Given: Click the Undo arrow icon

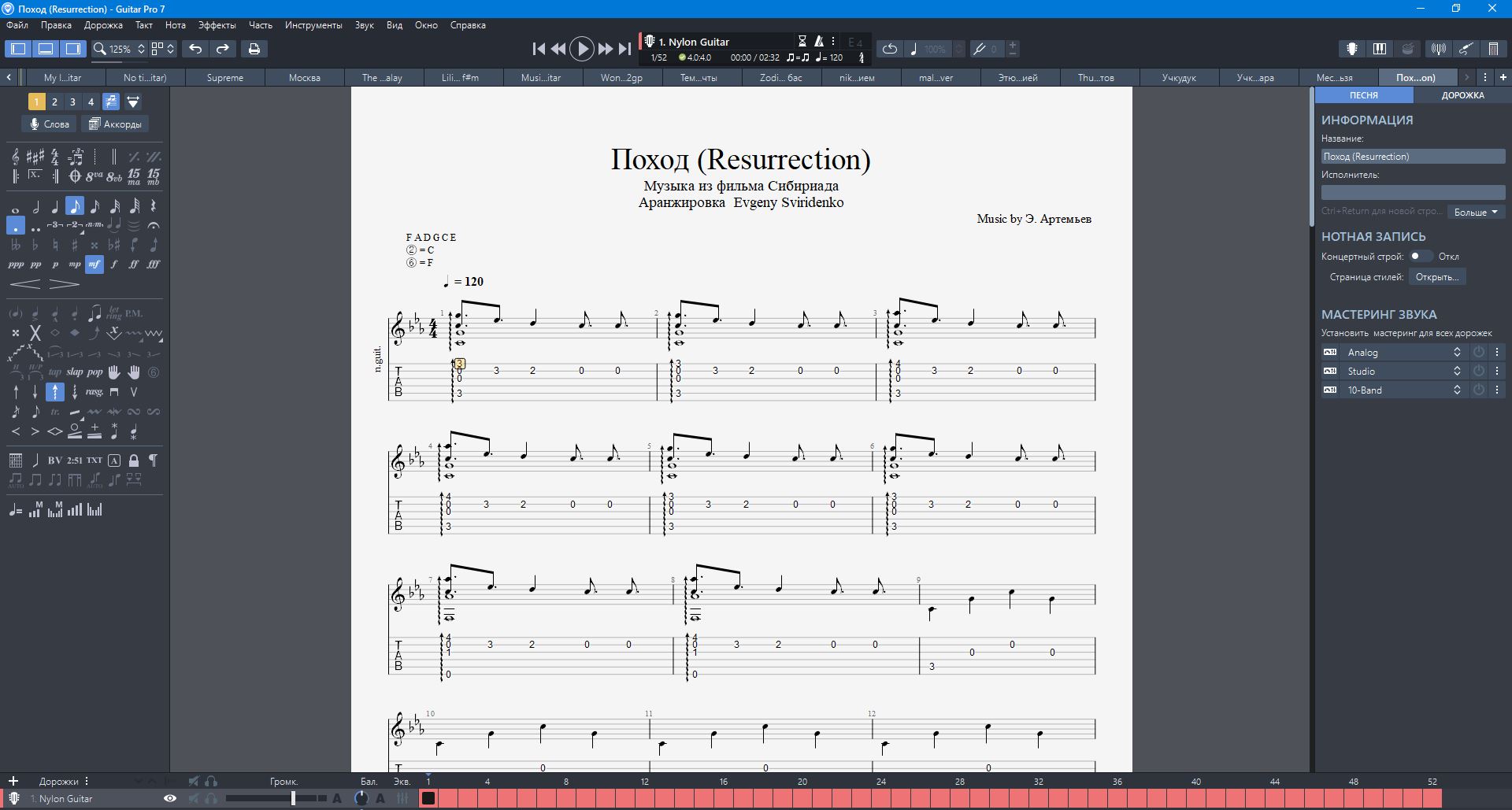Looking at the screenshot, I should 195,49.
